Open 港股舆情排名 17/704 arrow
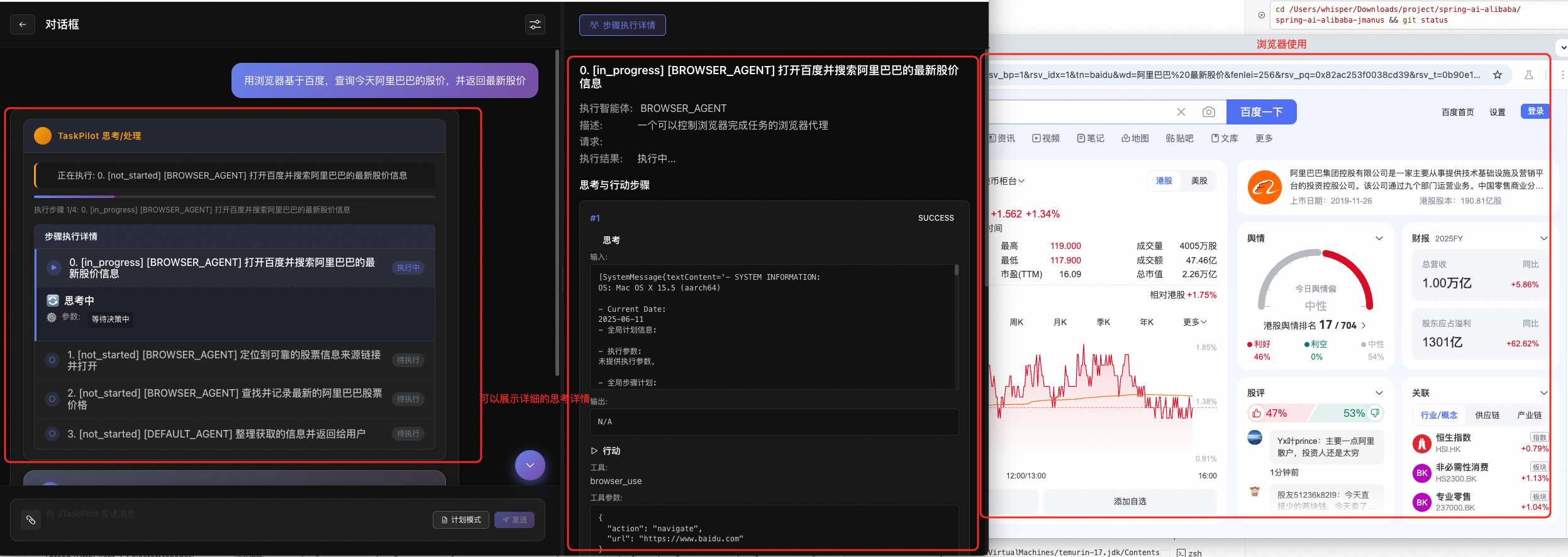 tap(1364, 326)
